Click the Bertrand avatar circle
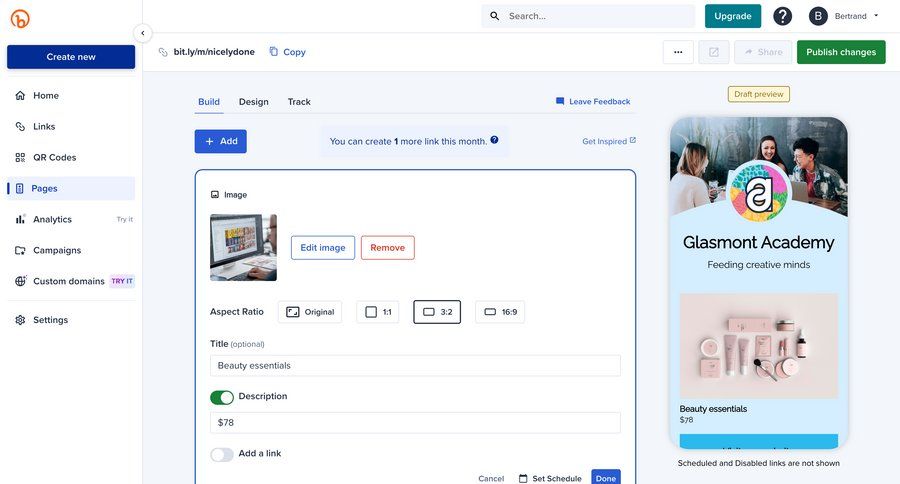 coord(818,16)
